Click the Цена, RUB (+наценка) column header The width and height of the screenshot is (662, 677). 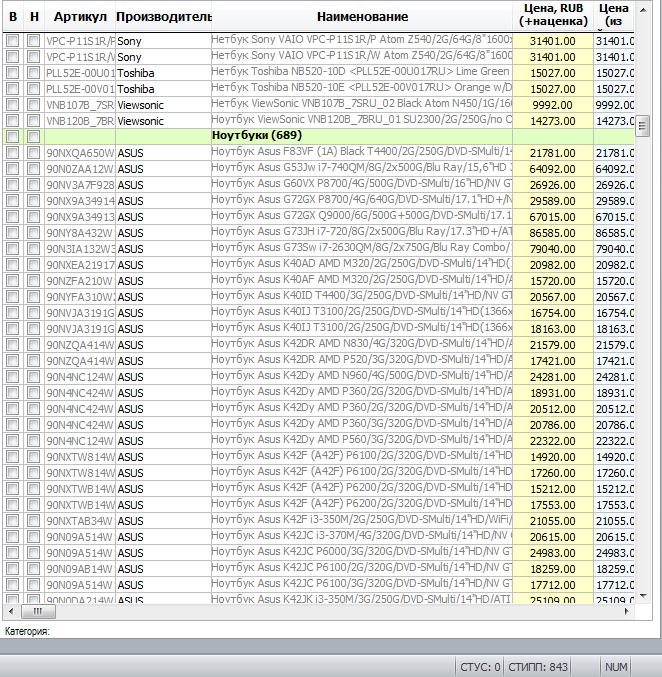(553, 16)
